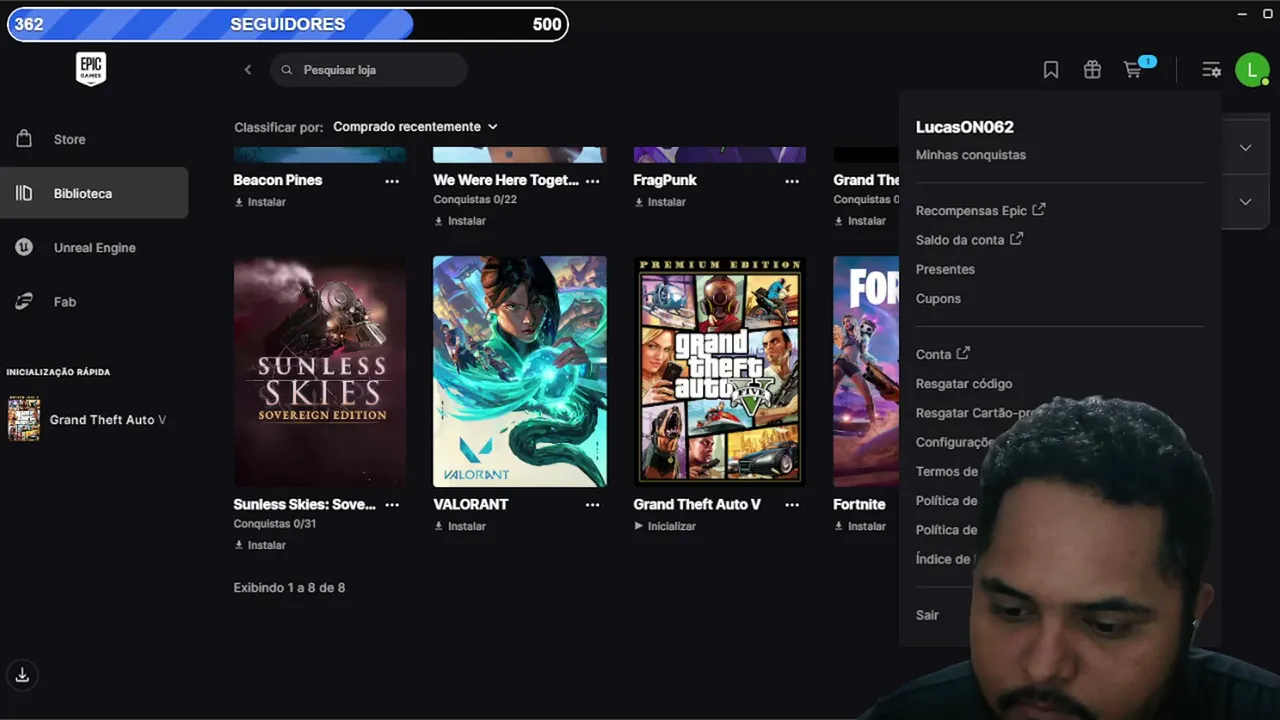Open Minhas conquistas from profile menu

(x=971, y=155)
